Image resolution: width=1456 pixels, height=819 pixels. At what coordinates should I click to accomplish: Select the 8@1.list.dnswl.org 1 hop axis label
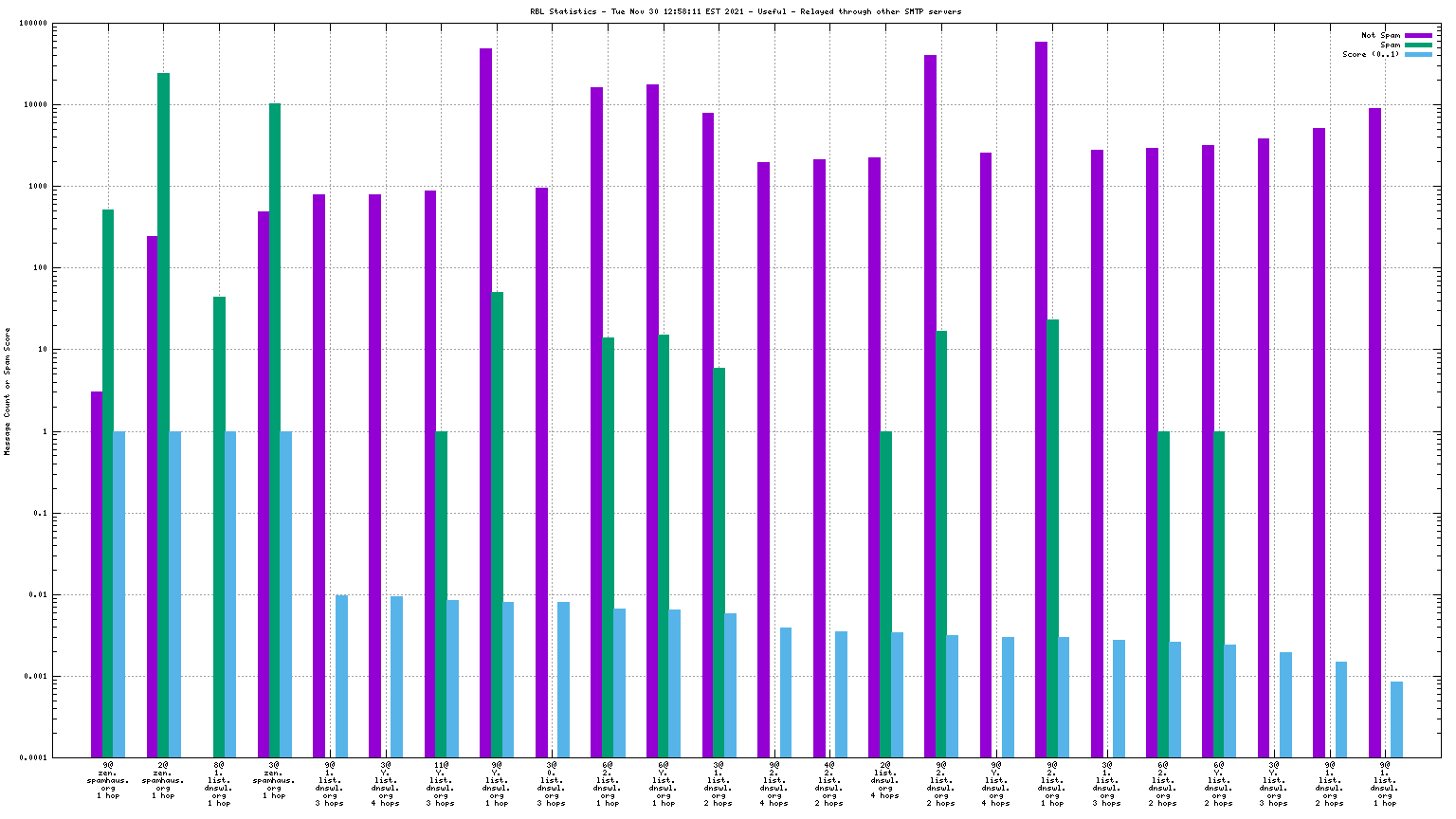tap(219, 783)
